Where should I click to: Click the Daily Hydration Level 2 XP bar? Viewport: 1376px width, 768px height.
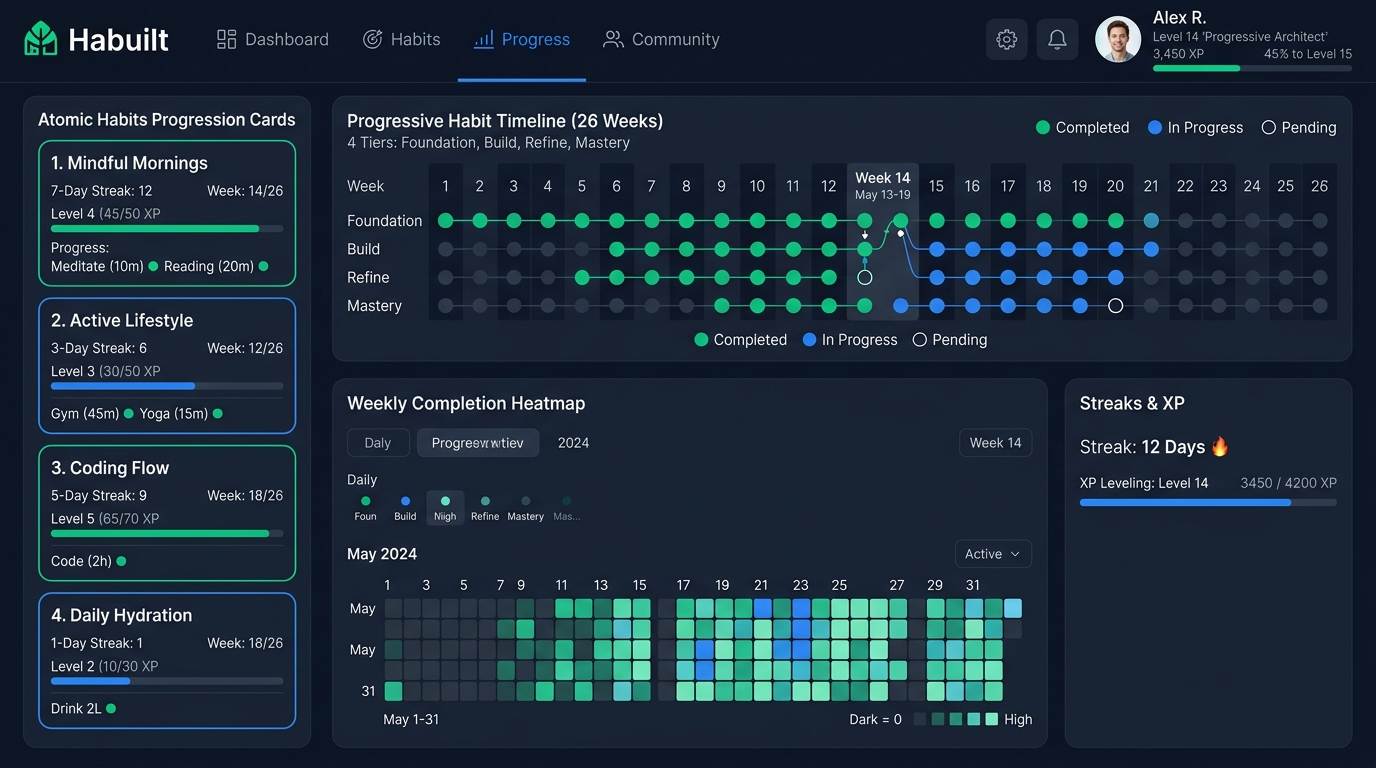click(167, 681)
